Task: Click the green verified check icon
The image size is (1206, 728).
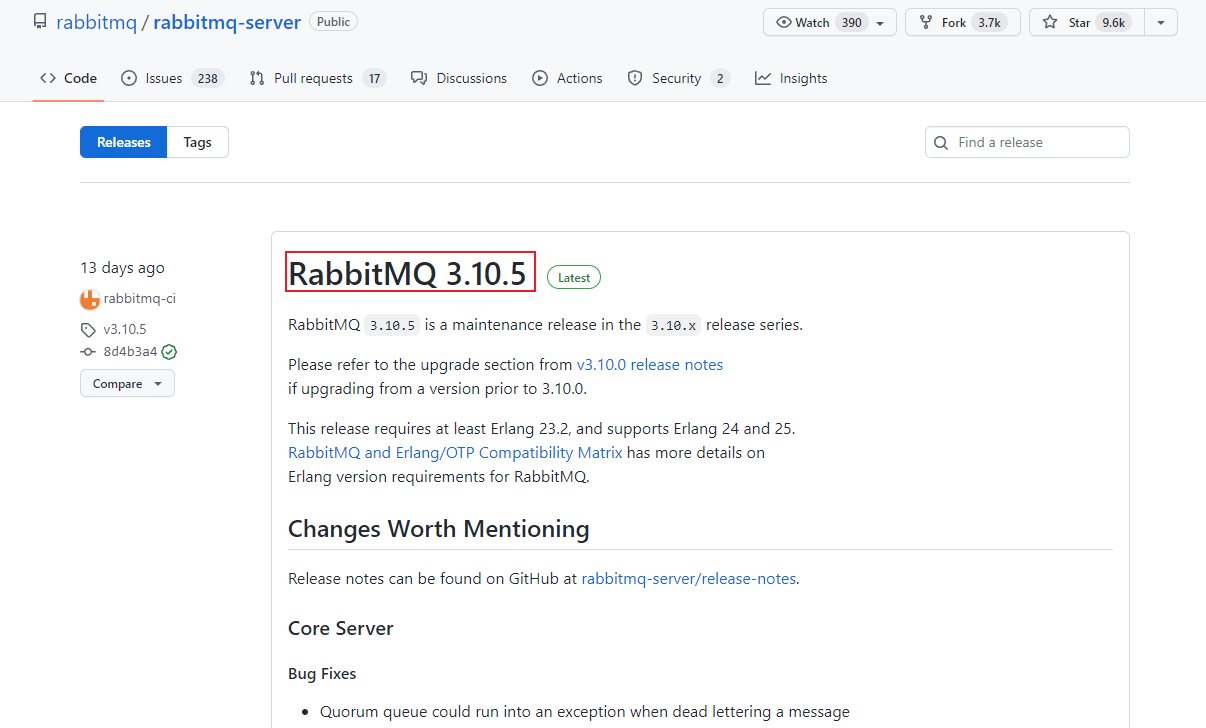Action: coord(170,352)
